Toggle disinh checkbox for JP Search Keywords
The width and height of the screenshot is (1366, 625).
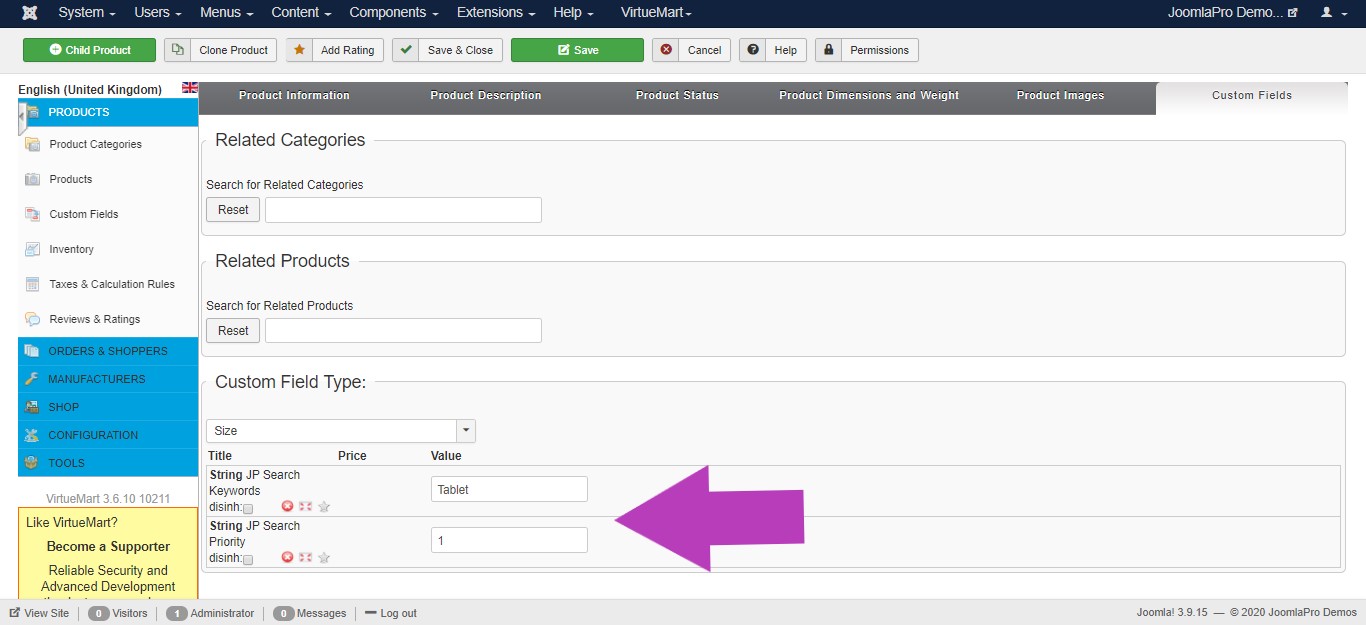[x=248, y=509]
